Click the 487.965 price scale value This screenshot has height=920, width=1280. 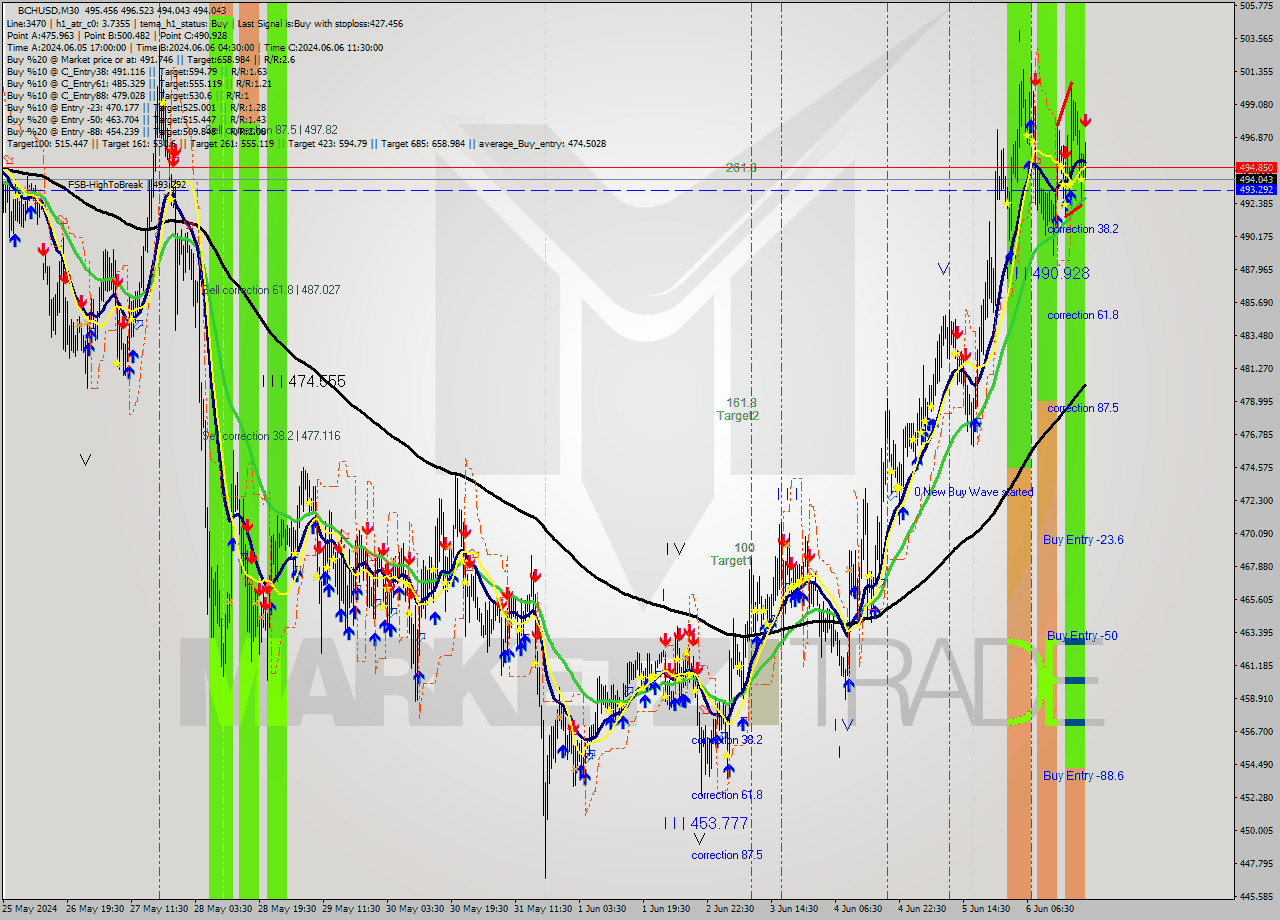click(1255, 269)
